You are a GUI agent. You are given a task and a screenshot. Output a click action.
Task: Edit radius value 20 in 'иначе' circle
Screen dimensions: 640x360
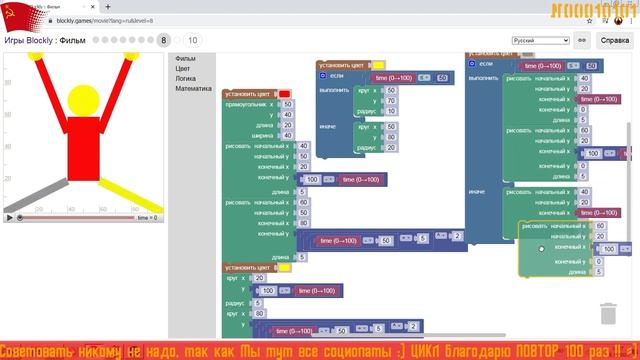coord(391,148)
